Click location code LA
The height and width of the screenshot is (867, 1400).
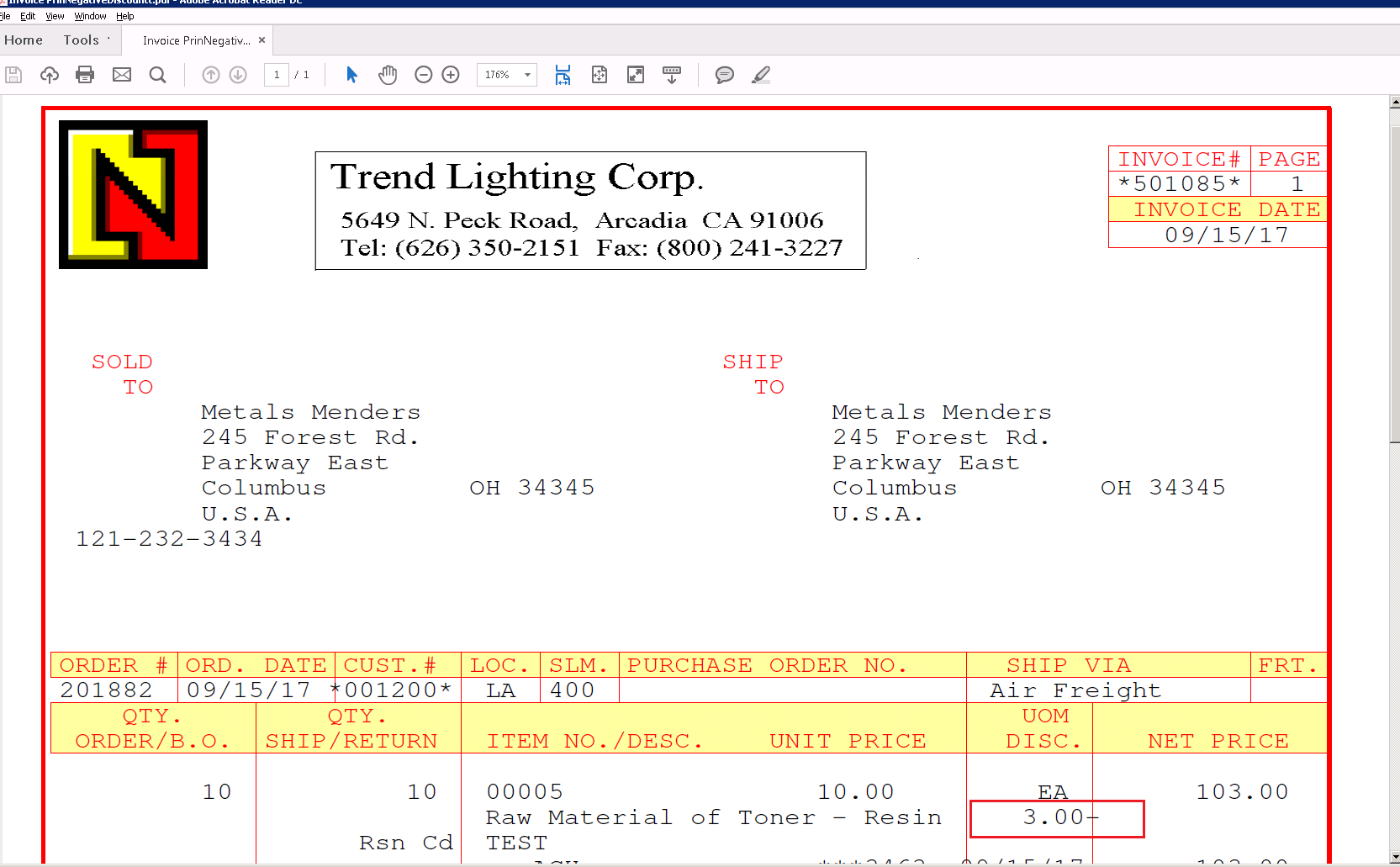point(500,690)
